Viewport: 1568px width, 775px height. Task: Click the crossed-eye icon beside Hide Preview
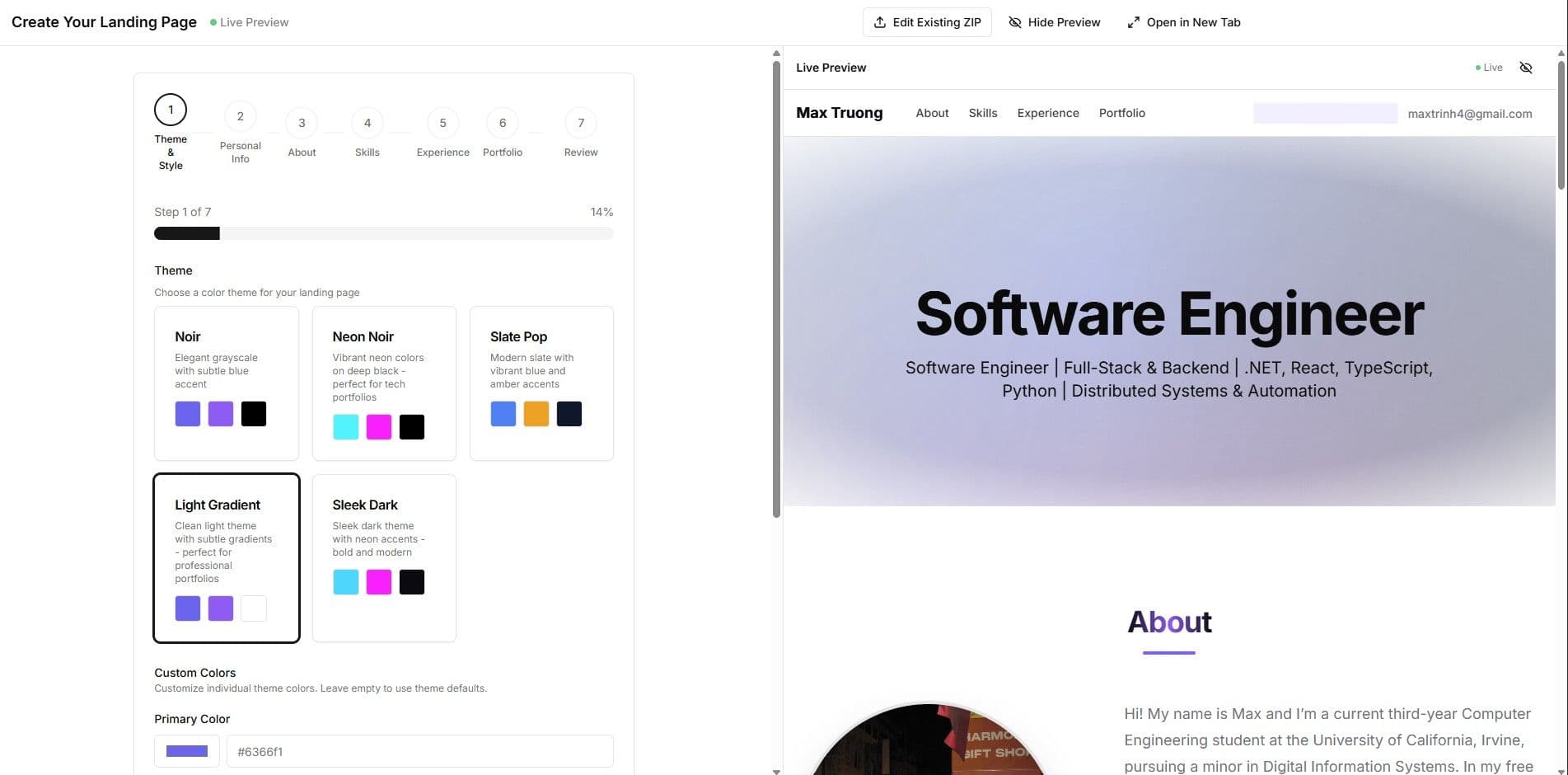click(1015, 22)
